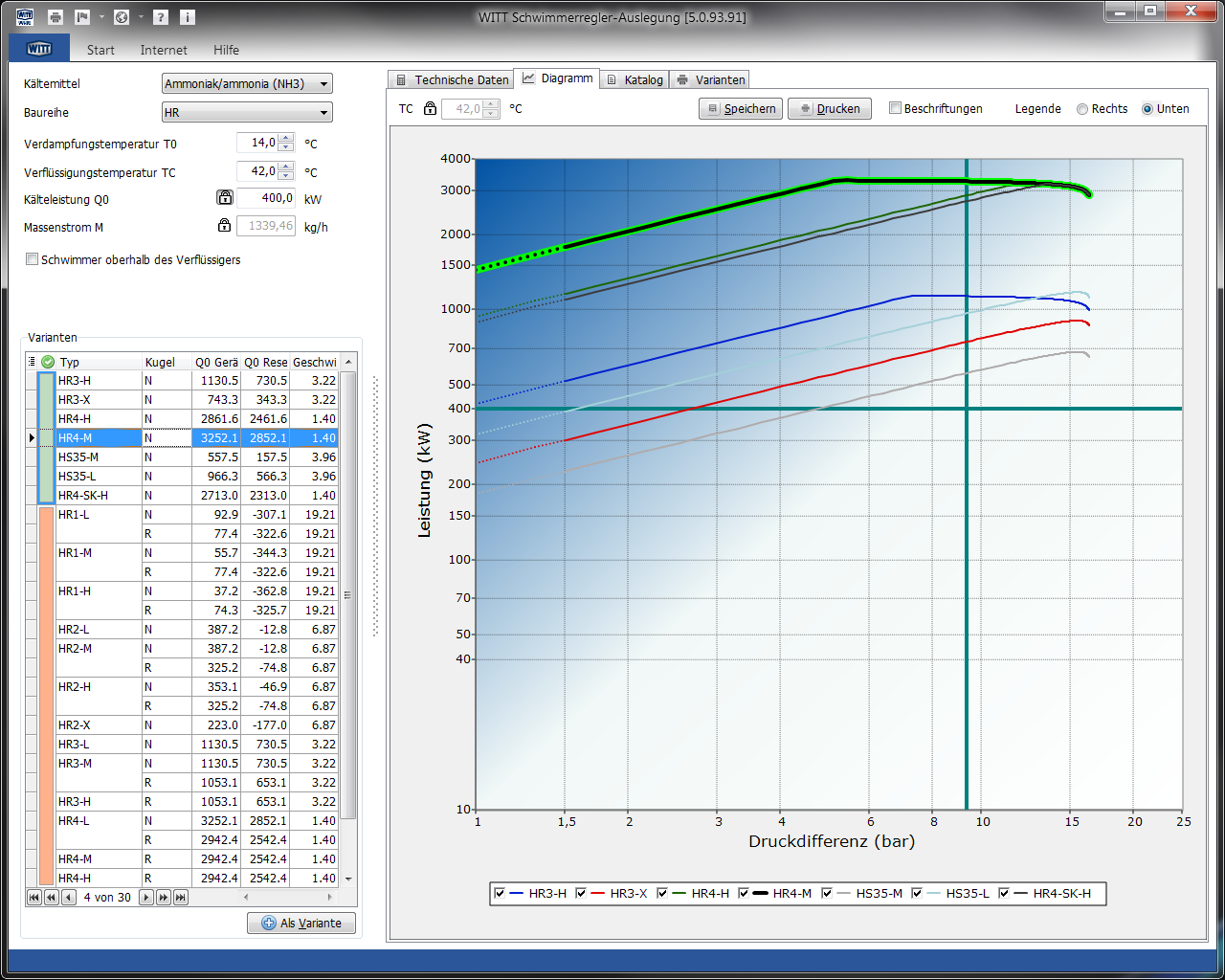Click the Speichern button
Viewport: 1225px width, 980px height.
741,109
